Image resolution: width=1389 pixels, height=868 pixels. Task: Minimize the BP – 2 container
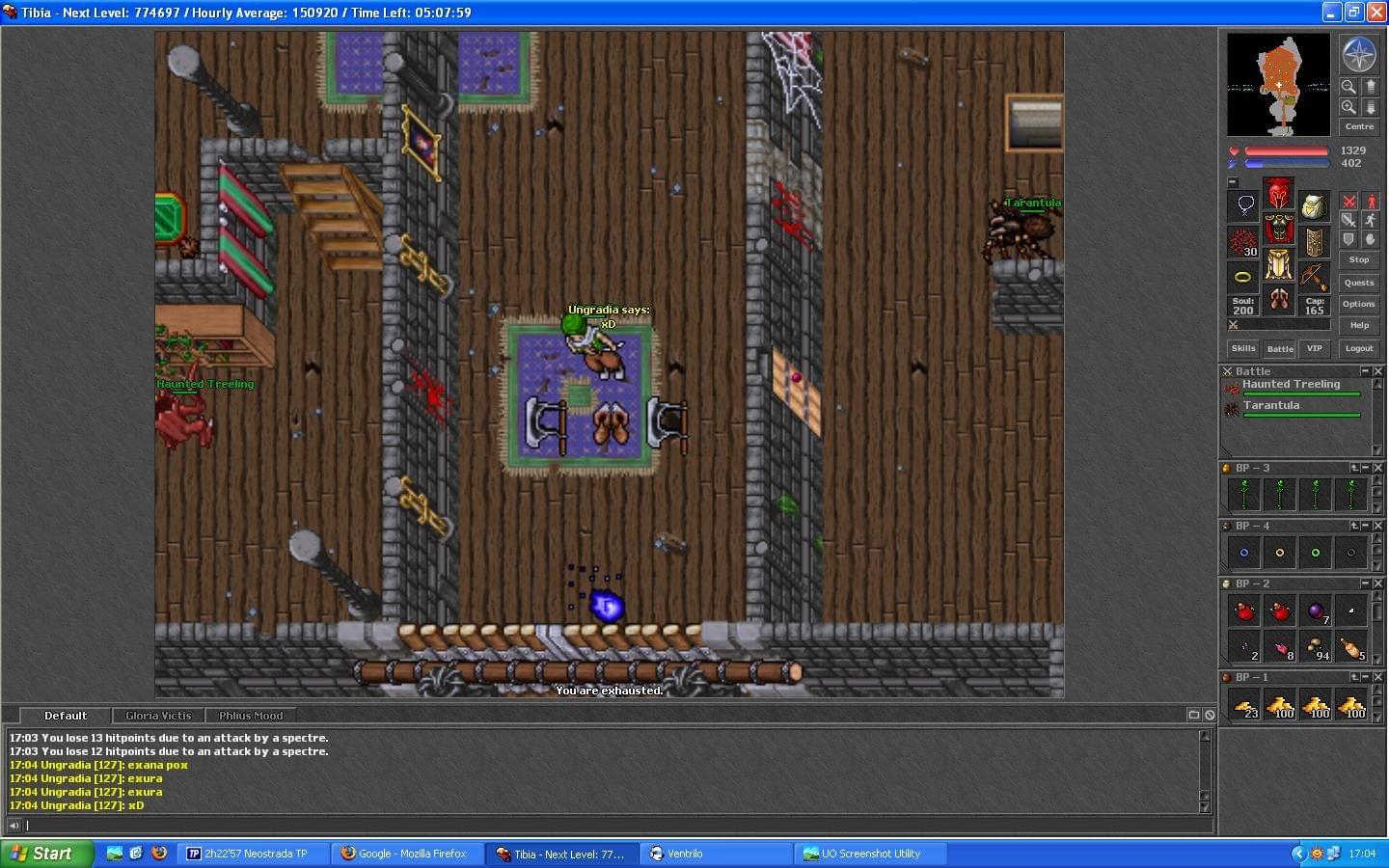tap(1365, 583)
